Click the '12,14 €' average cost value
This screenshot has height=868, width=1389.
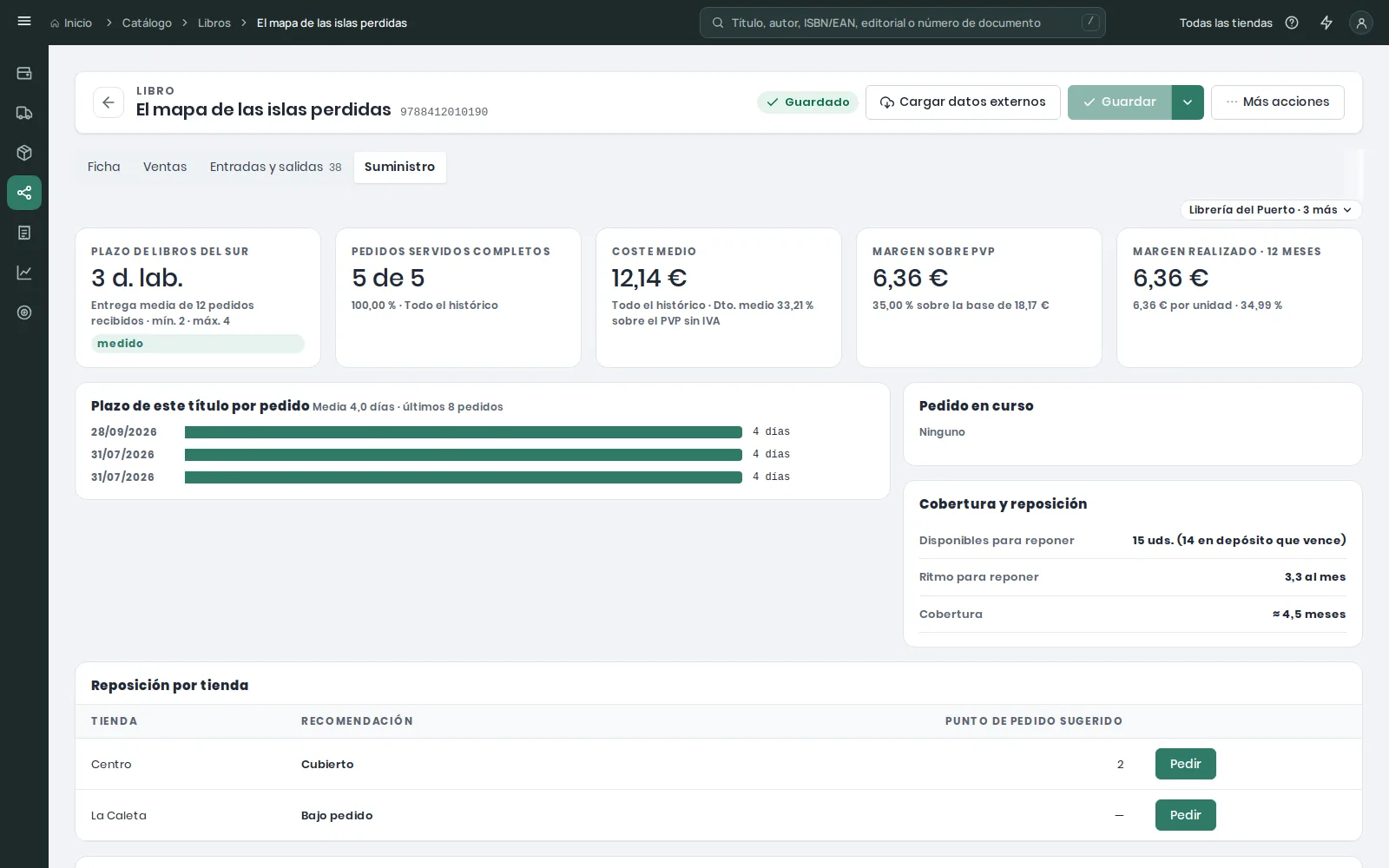point(649,278)
